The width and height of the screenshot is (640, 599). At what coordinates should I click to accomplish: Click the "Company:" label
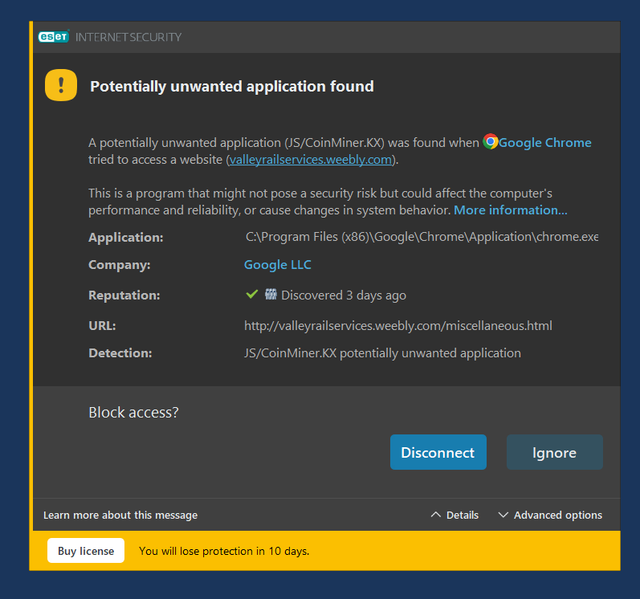(119, 265)
